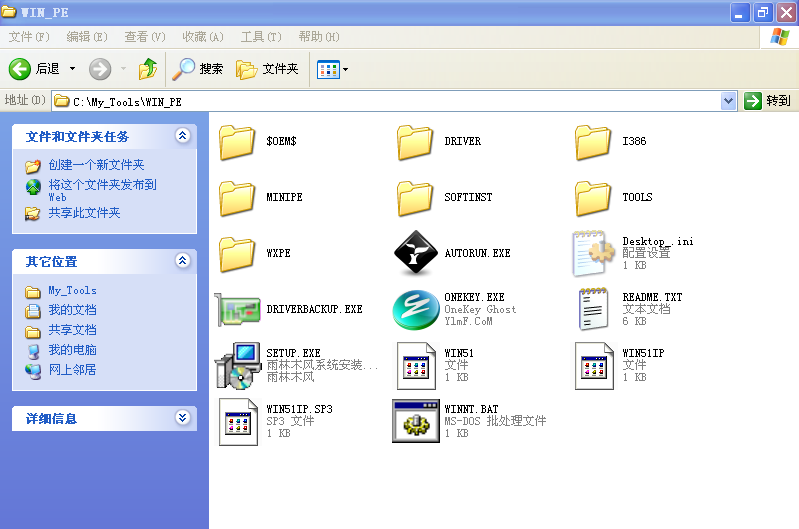
Task: Open the 查看(V) menu
Action: (145, 37)
